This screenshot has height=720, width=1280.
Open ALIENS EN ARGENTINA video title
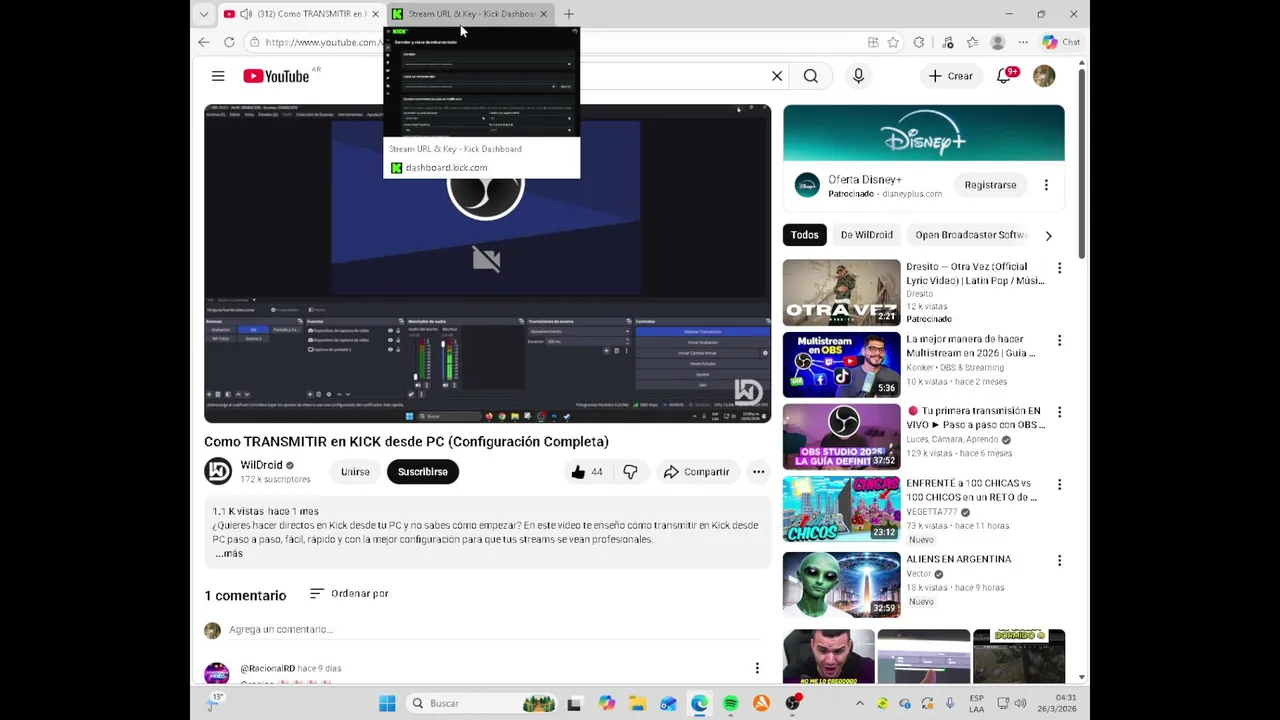[x=958, y=559]
